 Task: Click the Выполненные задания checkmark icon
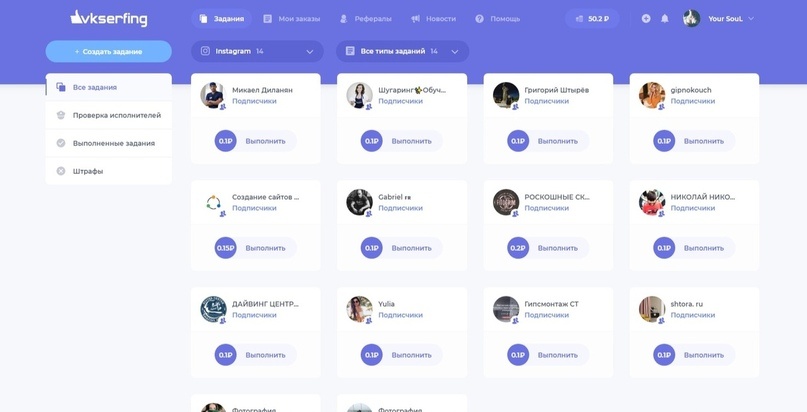coord(61,143)
